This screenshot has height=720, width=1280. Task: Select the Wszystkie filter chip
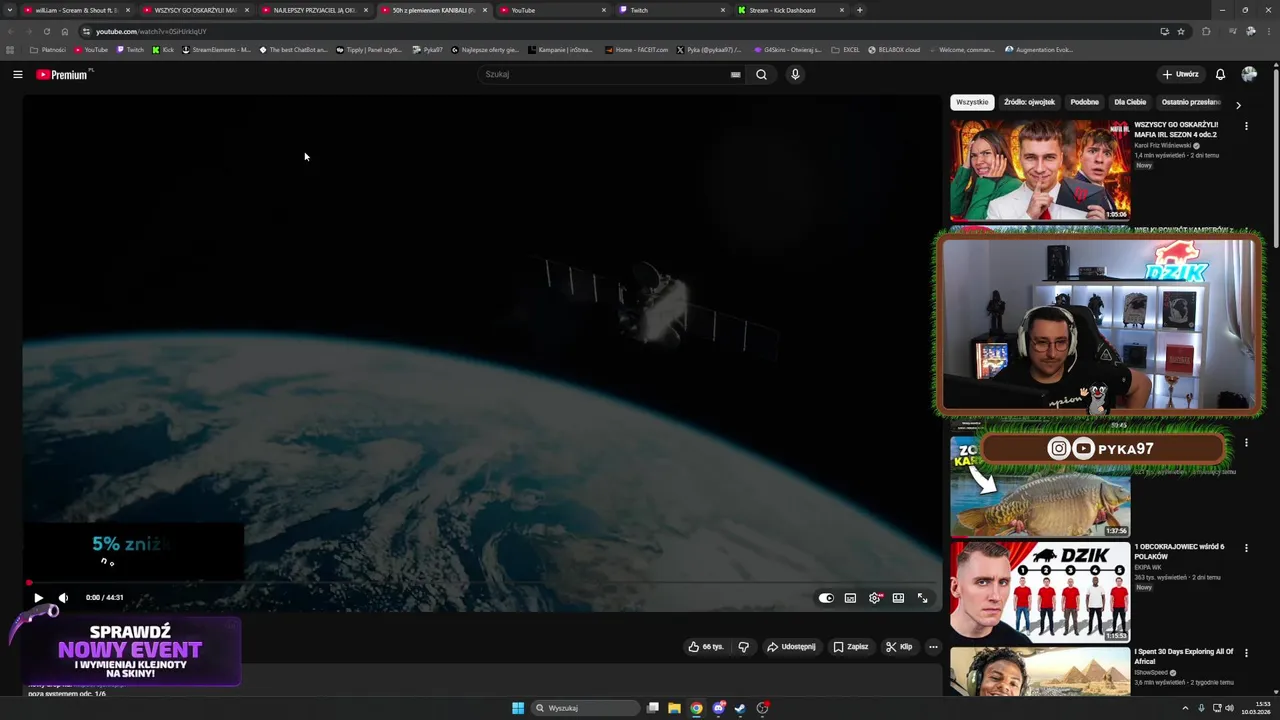pyautogui.click(x=972, y=102)
